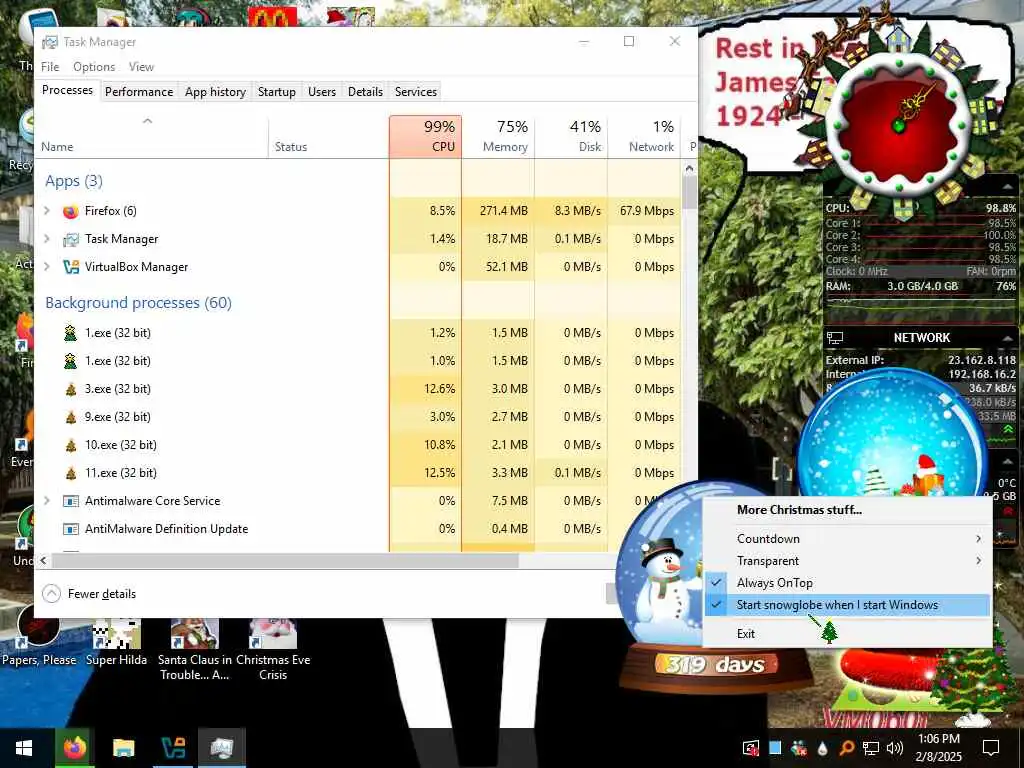Image resolution: width=1024 pixels, height=768 pixels.
Task: Sort by Name column header
Action: click(x=152, y=136)
